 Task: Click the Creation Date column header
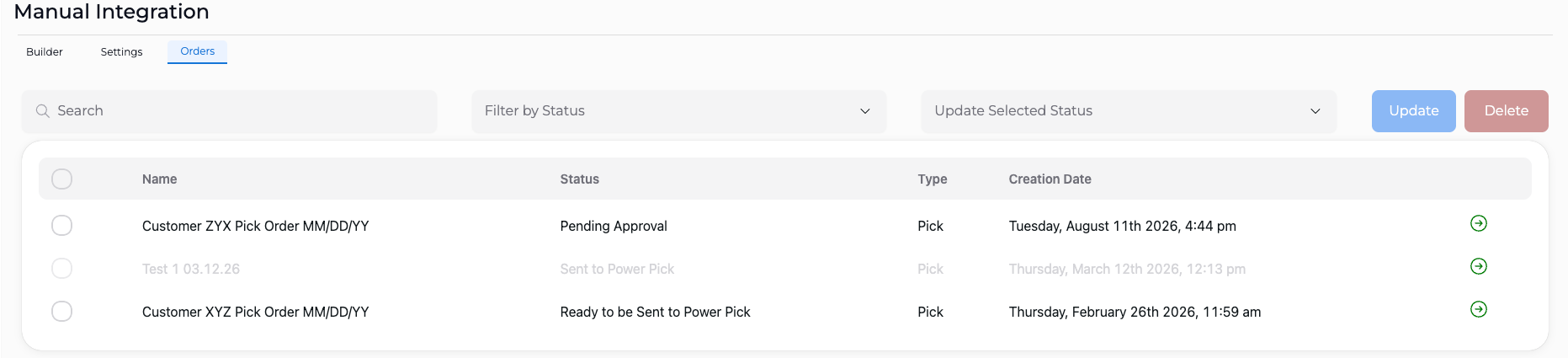(1050, 179)
